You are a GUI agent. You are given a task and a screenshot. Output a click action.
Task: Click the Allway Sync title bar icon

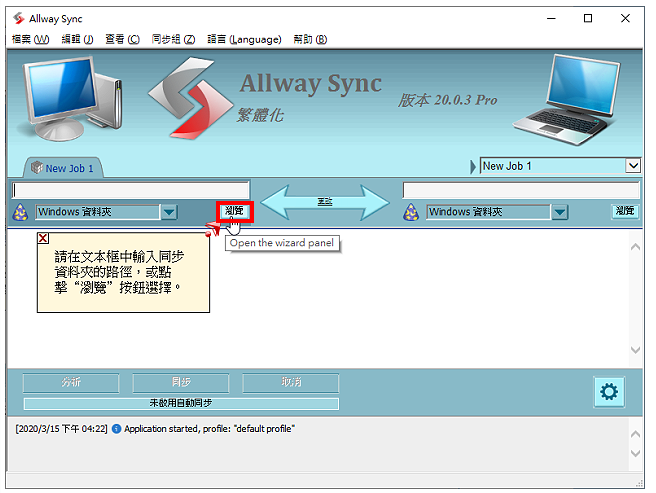(x=18, y=18)
